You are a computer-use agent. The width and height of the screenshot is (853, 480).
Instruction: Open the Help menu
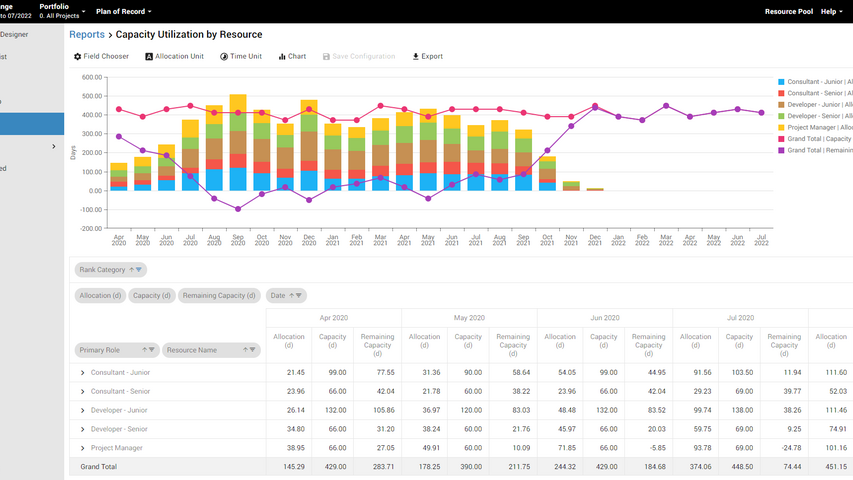pos(831,12)
